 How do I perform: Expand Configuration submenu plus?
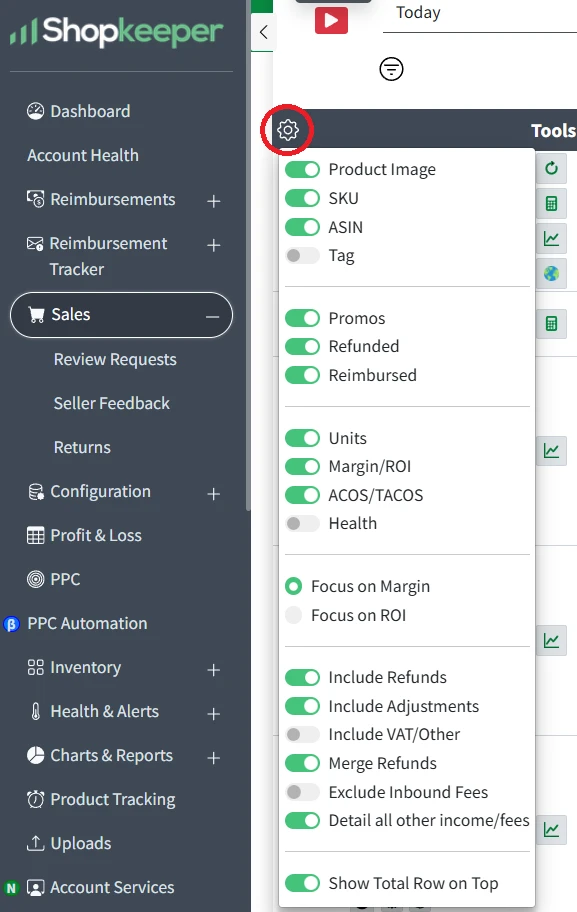point(213,494)
